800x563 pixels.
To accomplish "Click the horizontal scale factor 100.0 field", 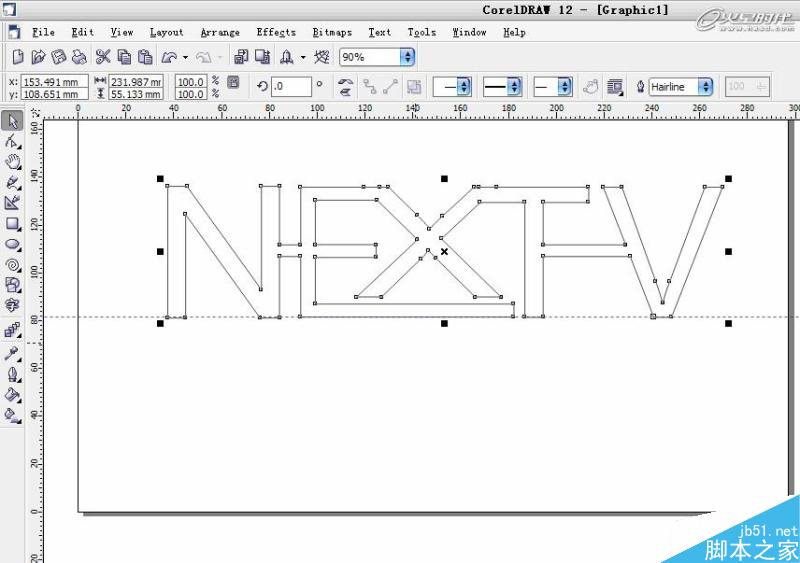I will click(x=191, y=82).
